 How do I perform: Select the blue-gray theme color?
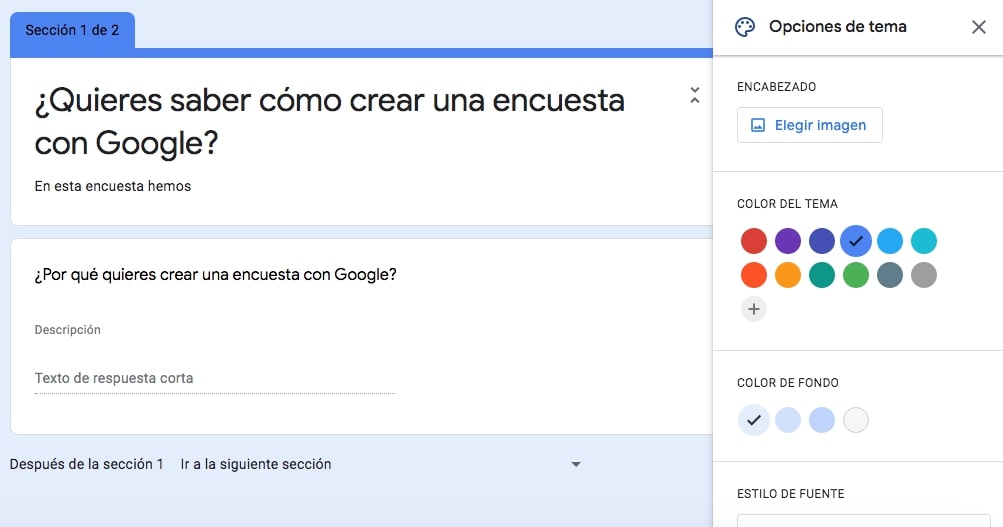tap(890, 275)
